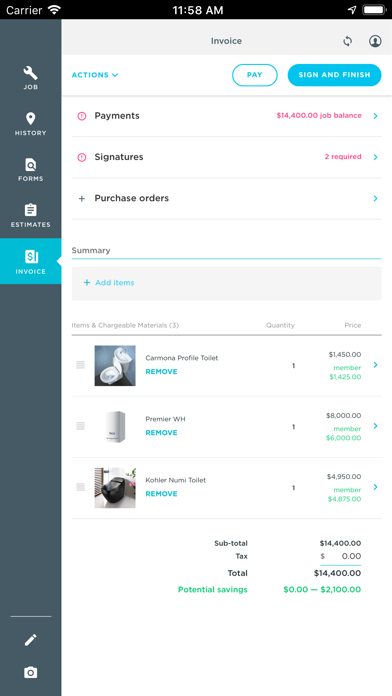
Task: Tap the sync refresh icon in header
Action: tap(348, 41)
